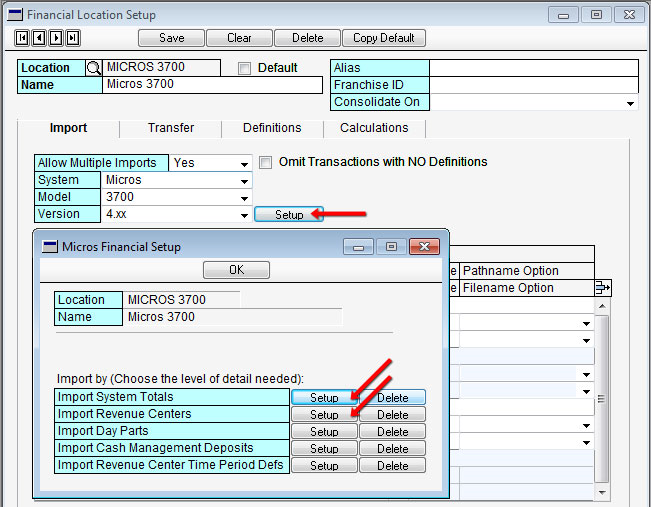Click the Franchise ID input field
The height and width of the screenshot is (507, 651).
coord(534,85)
